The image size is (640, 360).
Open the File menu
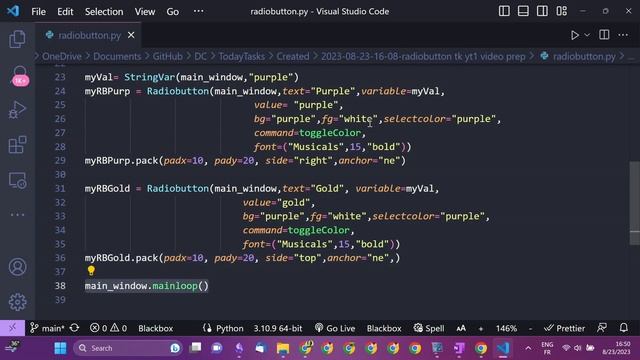[x=38, y=11]
